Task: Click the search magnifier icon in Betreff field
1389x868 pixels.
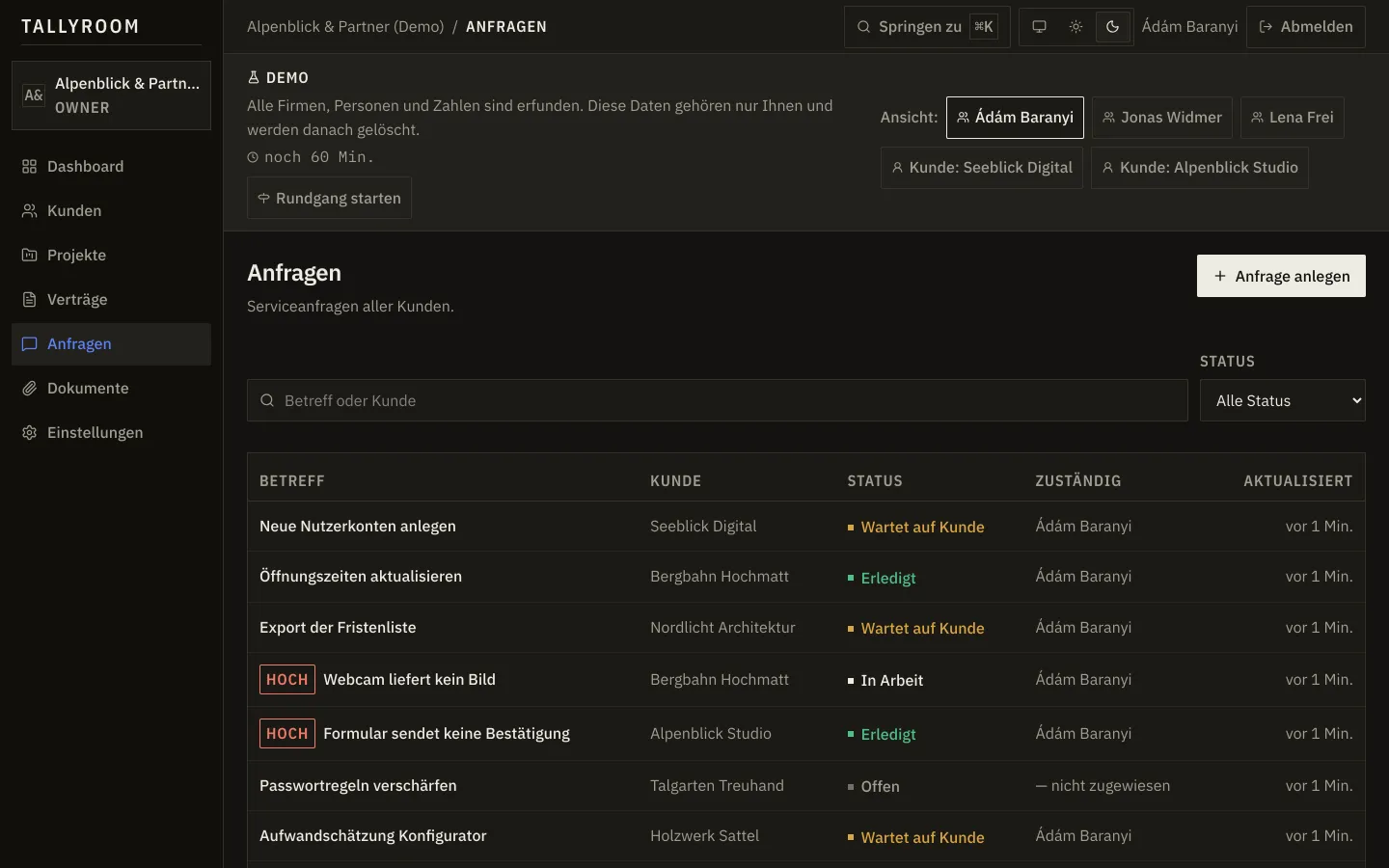Action: (267, 400)
